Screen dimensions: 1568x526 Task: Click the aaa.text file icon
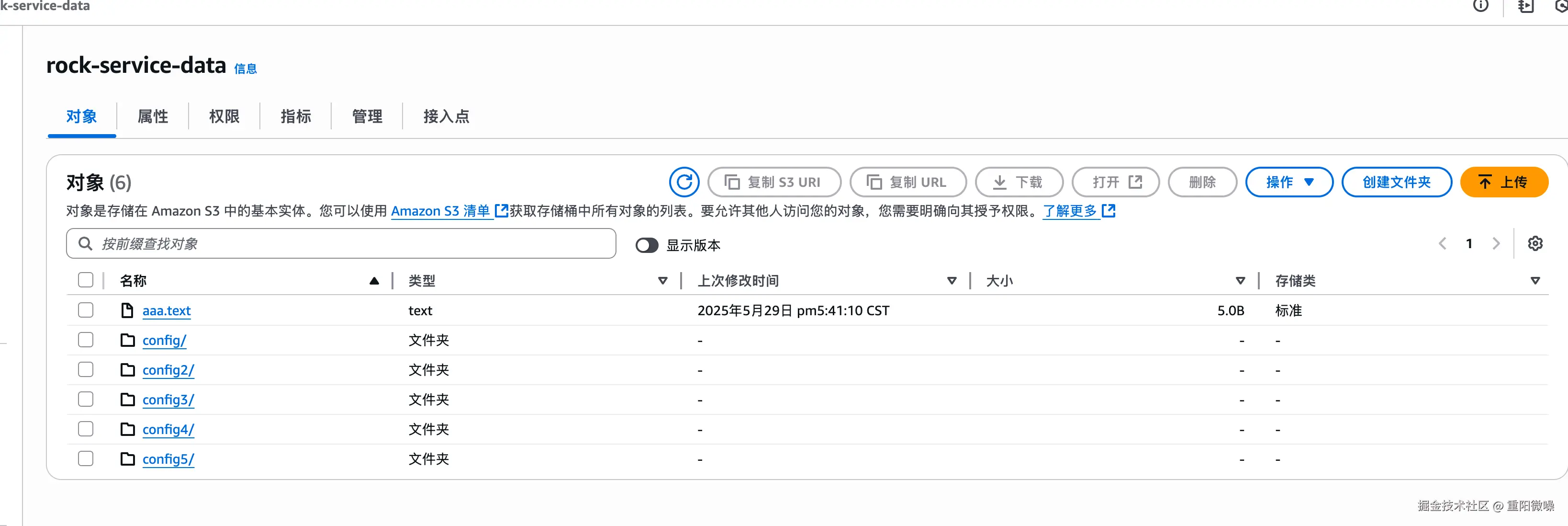point(127,310)
